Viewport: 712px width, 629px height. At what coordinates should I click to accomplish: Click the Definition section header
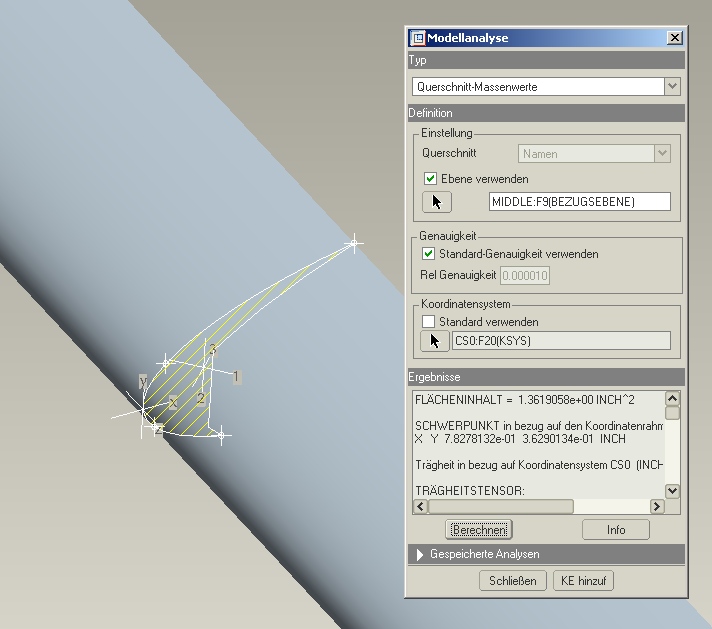pyautogui.click(x=546, y=113)
